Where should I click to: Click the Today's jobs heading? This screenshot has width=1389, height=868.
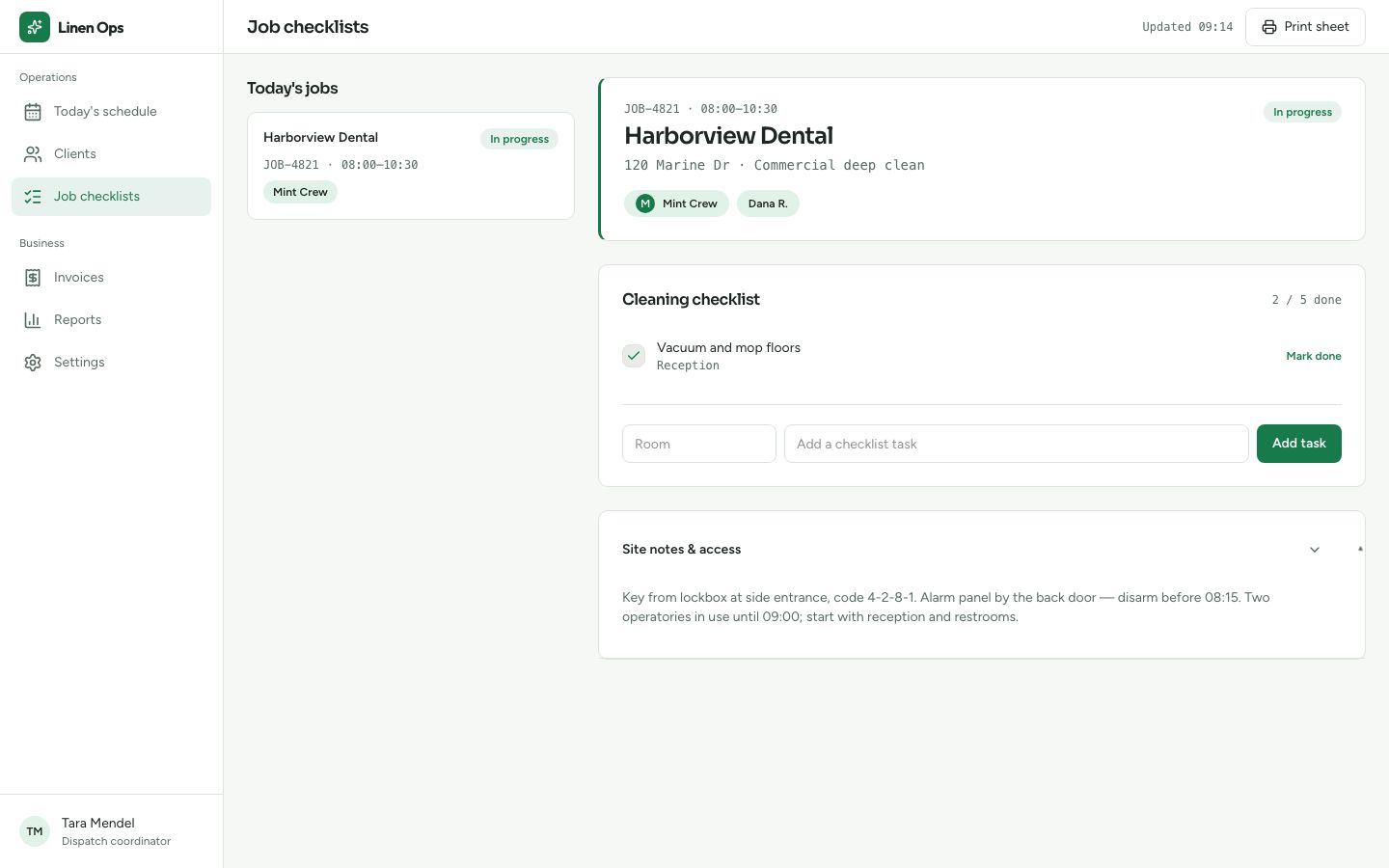click(292, 88)
